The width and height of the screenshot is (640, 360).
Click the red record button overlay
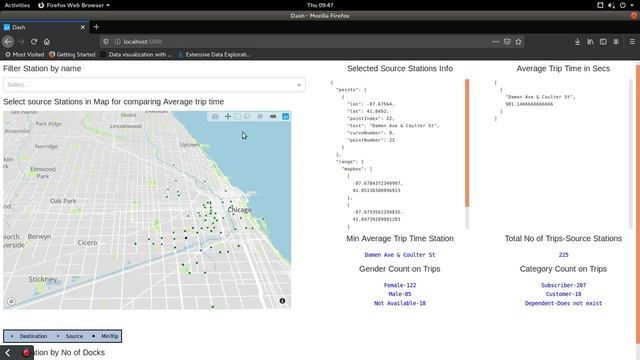click(x=27, y=353)
